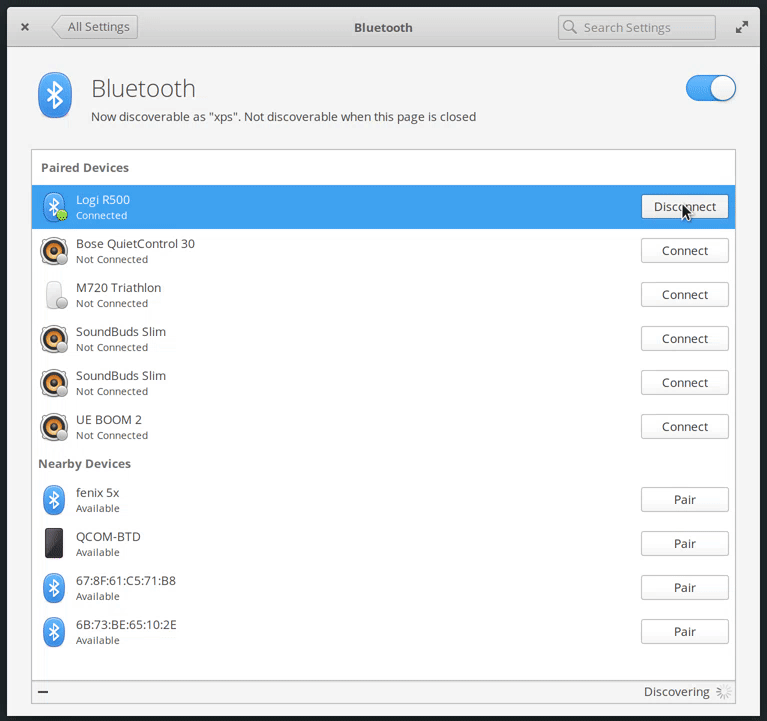Viewport: 767px width, 721px height.
Task: Select the M720 Triathlon row text
Action: pyautogui.click(x=118, y=288)
